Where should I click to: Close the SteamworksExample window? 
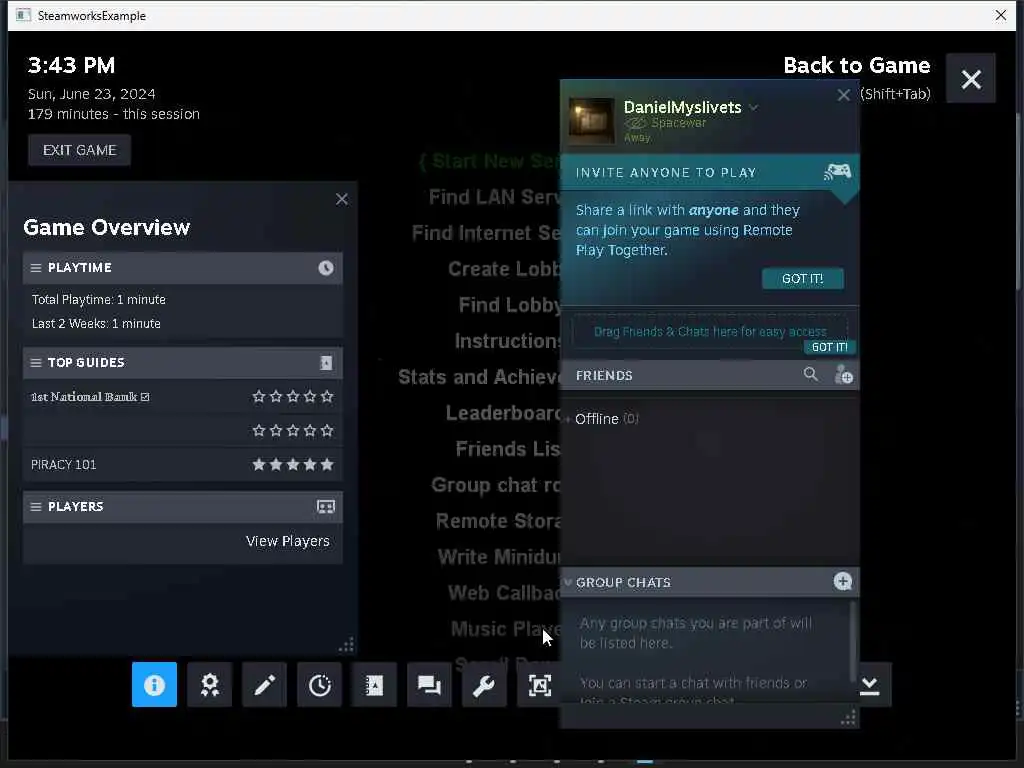coord(1000,15)
